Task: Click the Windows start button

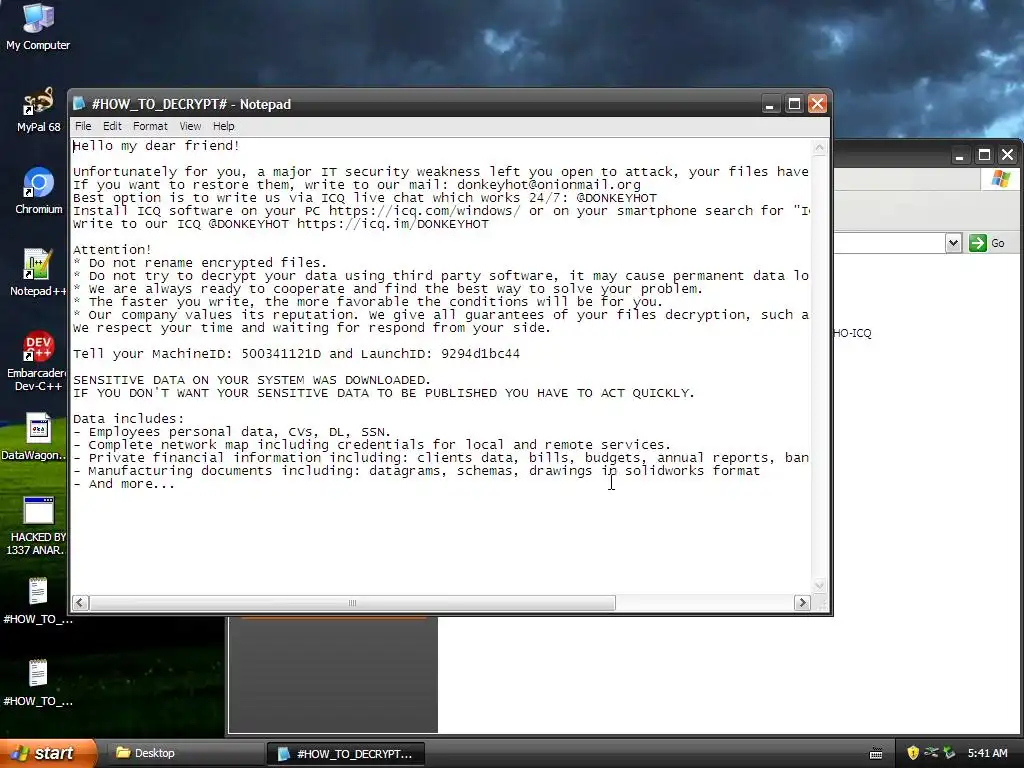Action: click(x=47, y=753)
